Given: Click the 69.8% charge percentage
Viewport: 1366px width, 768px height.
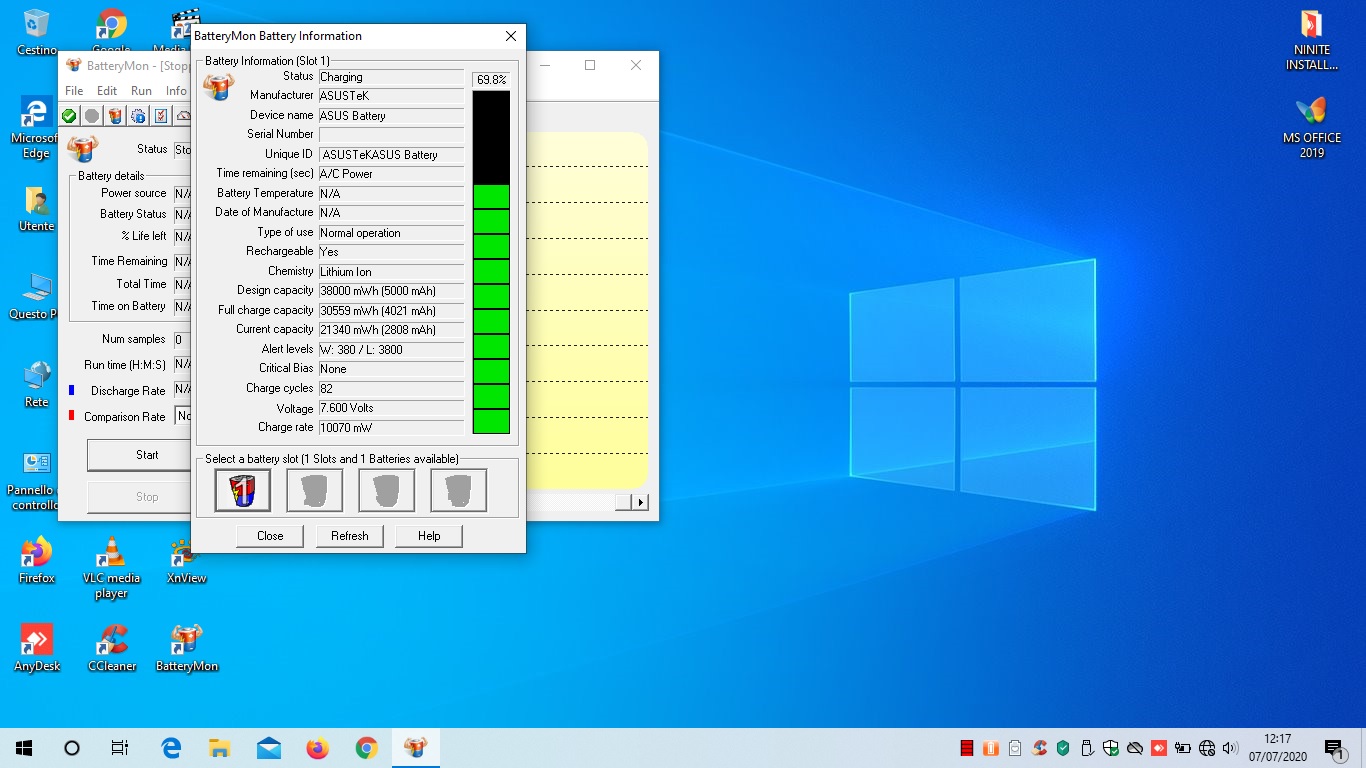Looking at the screenshot, I should (491, 79).
